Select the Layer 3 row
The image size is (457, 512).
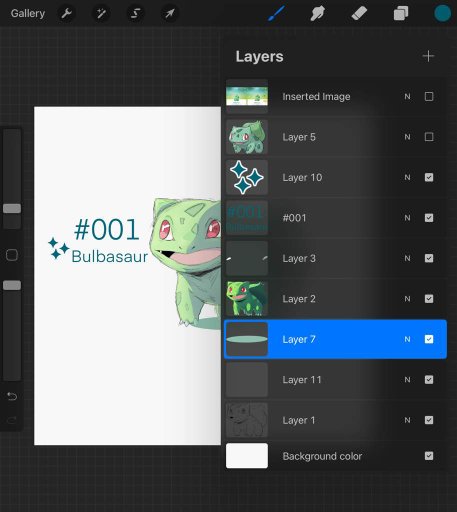(335, 258)
